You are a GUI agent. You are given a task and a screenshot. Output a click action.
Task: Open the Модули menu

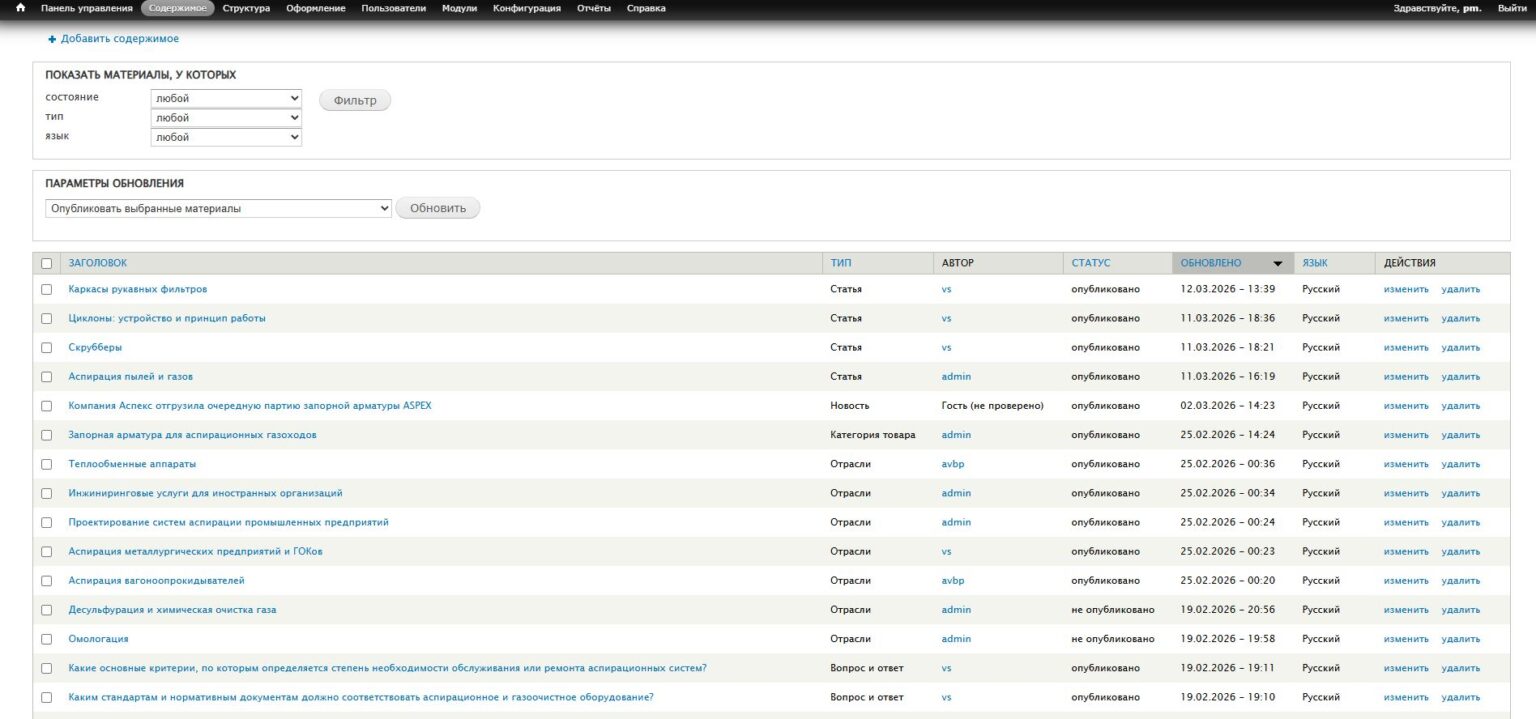459,8
